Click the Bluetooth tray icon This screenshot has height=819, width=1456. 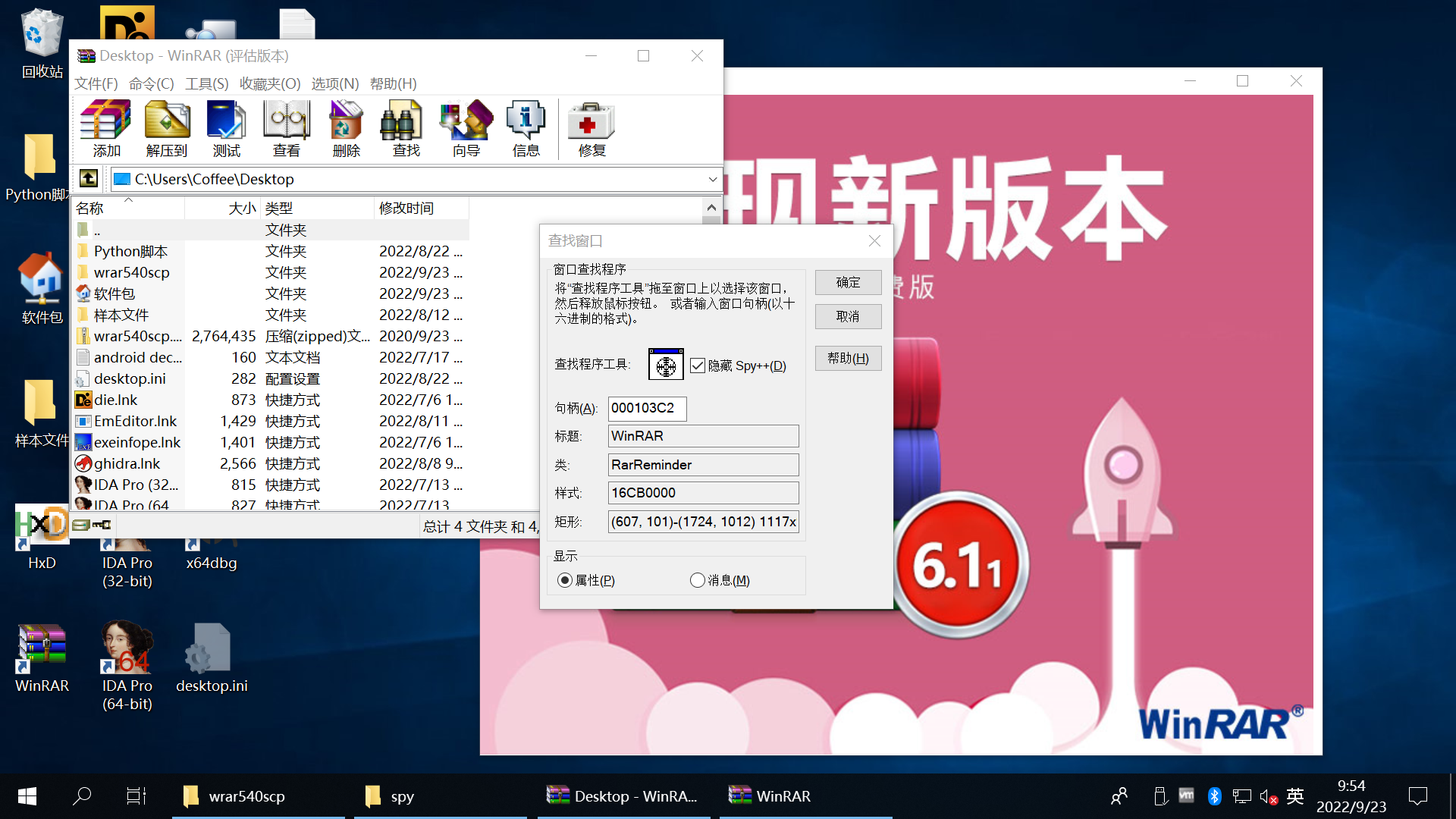pos(1214,796)
